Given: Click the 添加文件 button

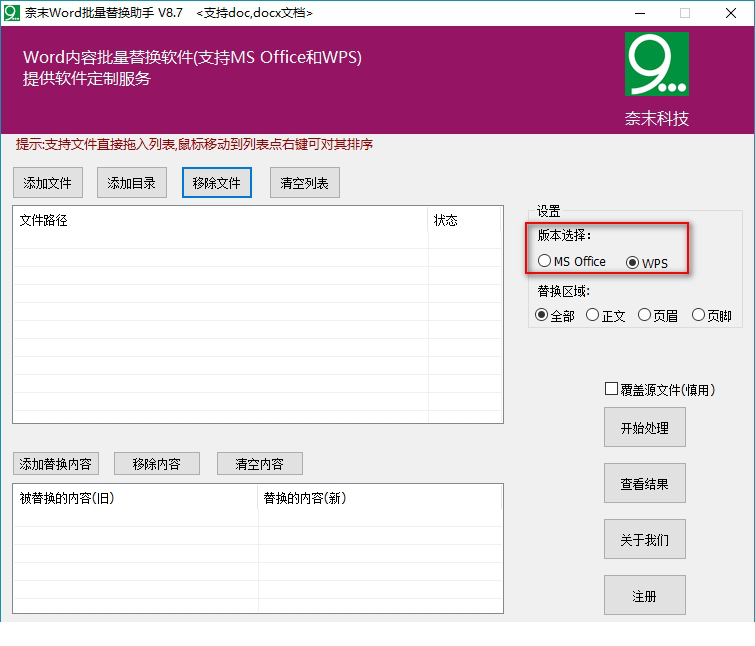Looking at the screenshot, I should click(48, 183).
